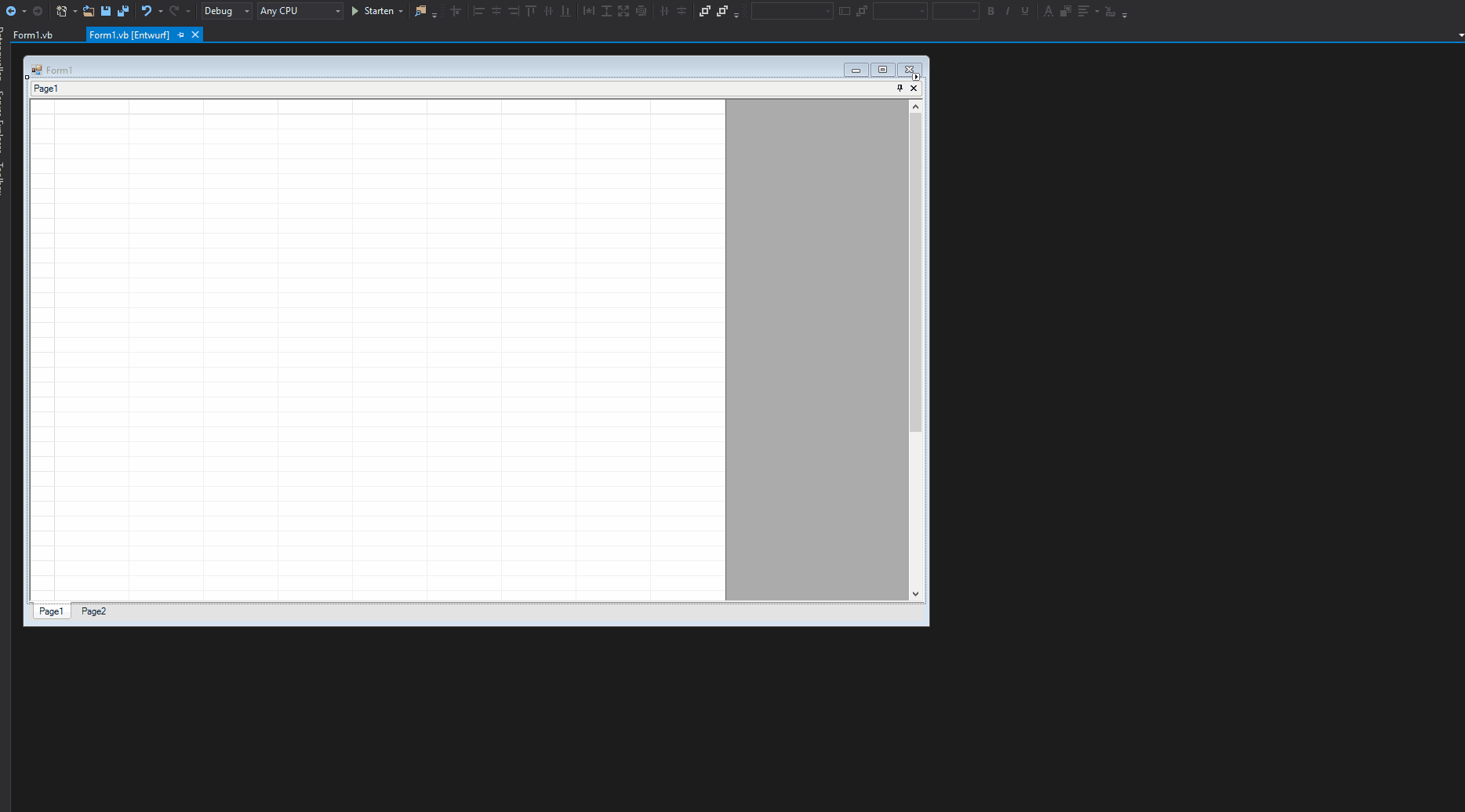Switch to the Form1.vb code tab
This screenshot has width=1465, height=812.
pyautogui.click(x=33, y=34)
